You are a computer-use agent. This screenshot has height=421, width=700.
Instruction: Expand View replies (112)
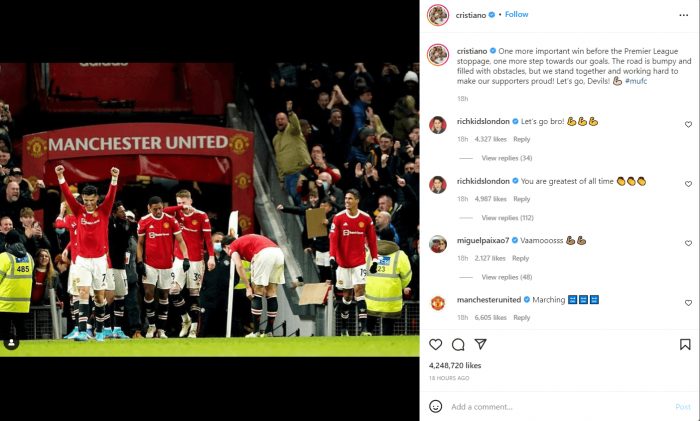click(x=508, y=218)
